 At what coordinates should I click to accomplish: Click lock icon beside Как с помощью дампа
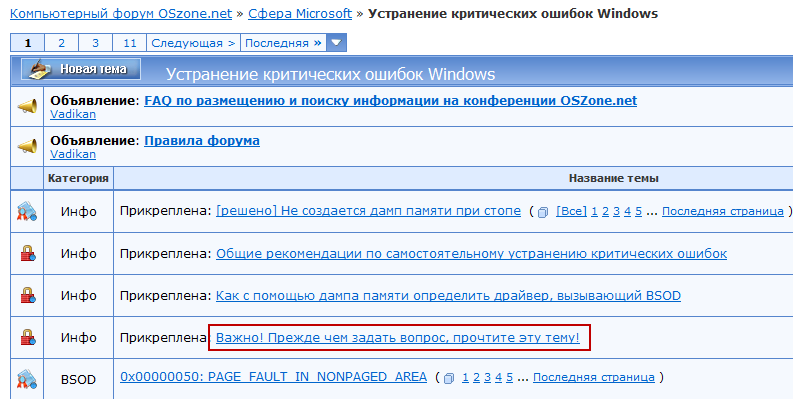[27, 295]
